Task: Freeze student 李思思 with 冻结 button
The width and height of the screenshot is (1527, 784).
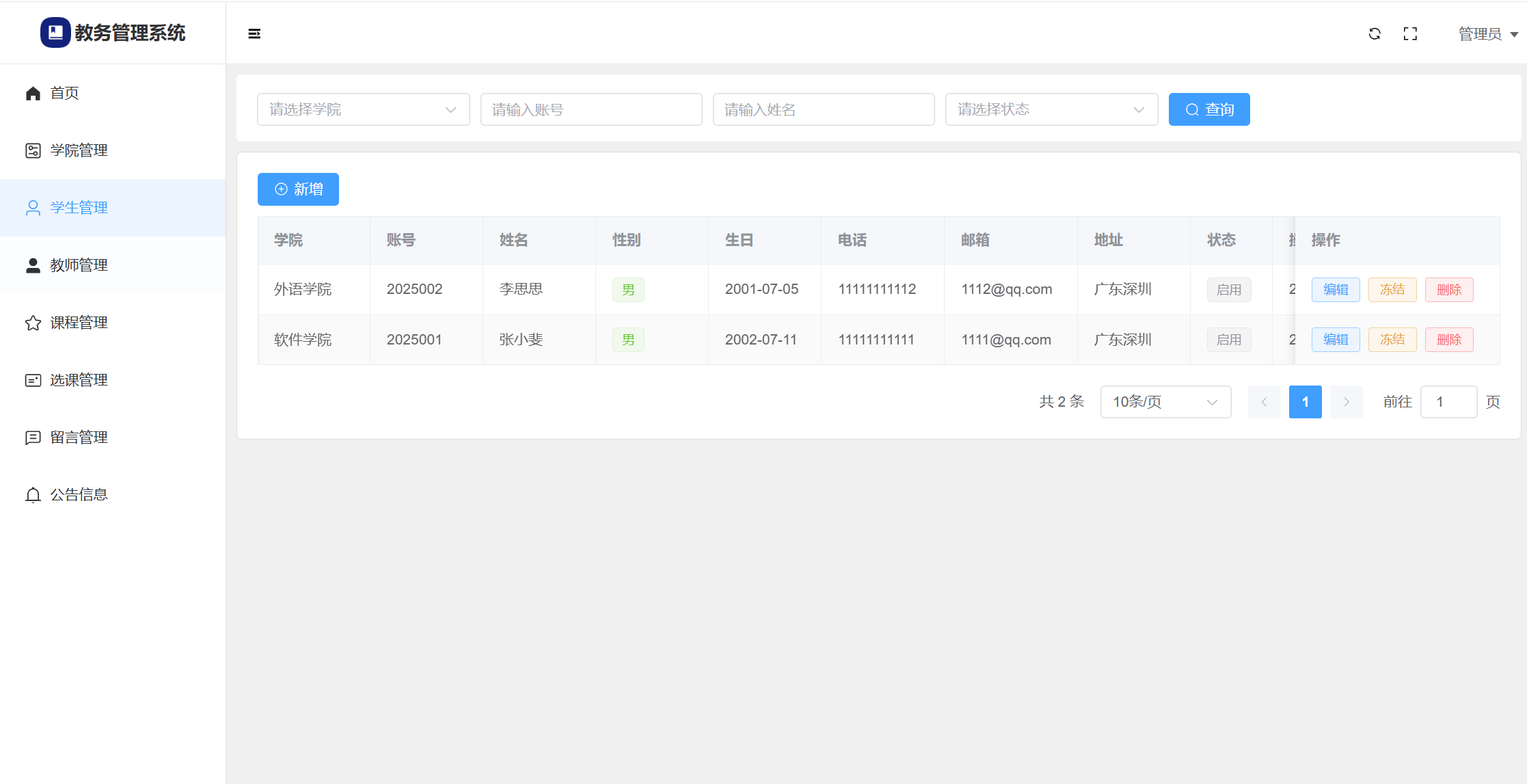Action: click(1392, 290)
